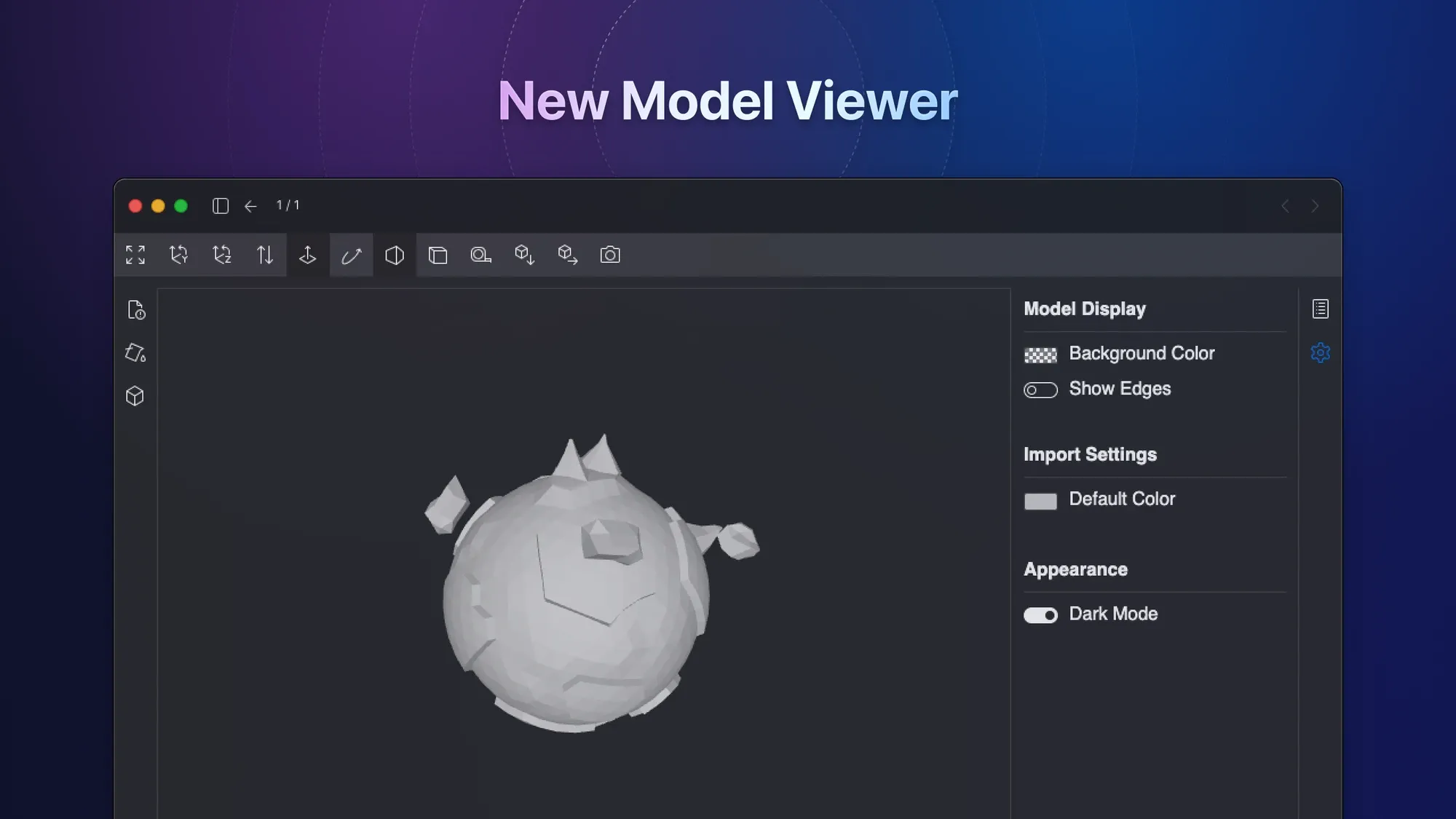Image resolution: width=1456 pixels, height=819 pixels.
Task: Select the Z-axis up orientation icon
Action: [x=222, y=255]
